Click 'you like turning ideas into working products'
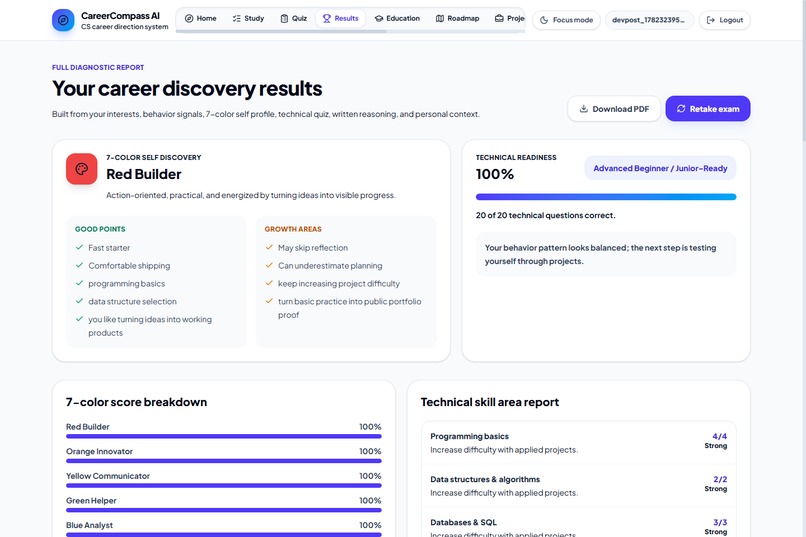 150,326
